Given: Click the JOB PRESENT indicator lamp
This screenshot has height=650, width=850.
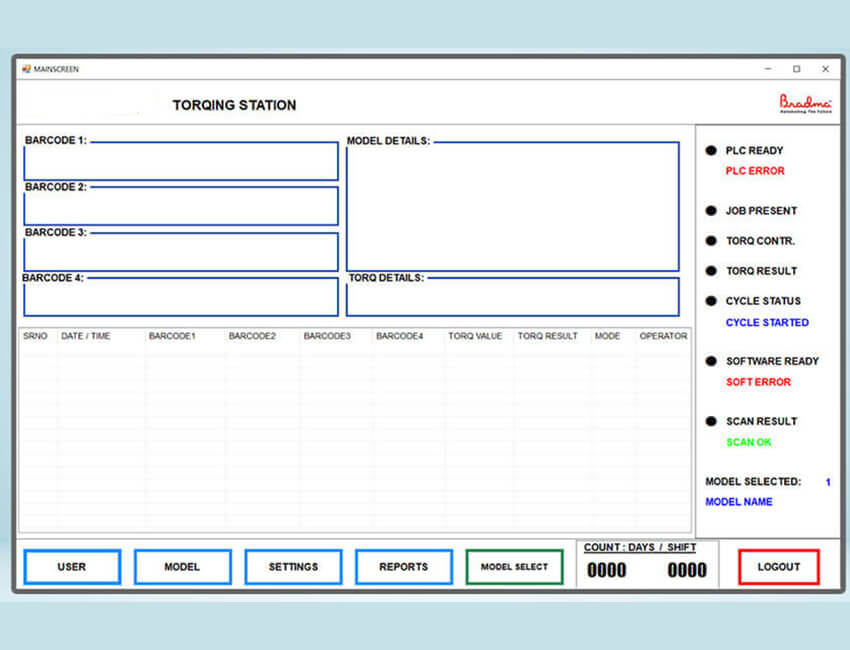Looking at the screenshot, I should [710, 211].
